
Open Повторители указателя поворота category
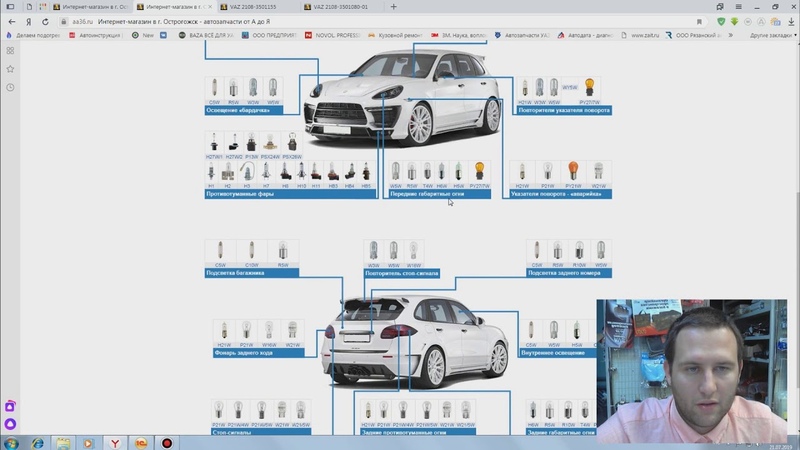coord(564,110)
